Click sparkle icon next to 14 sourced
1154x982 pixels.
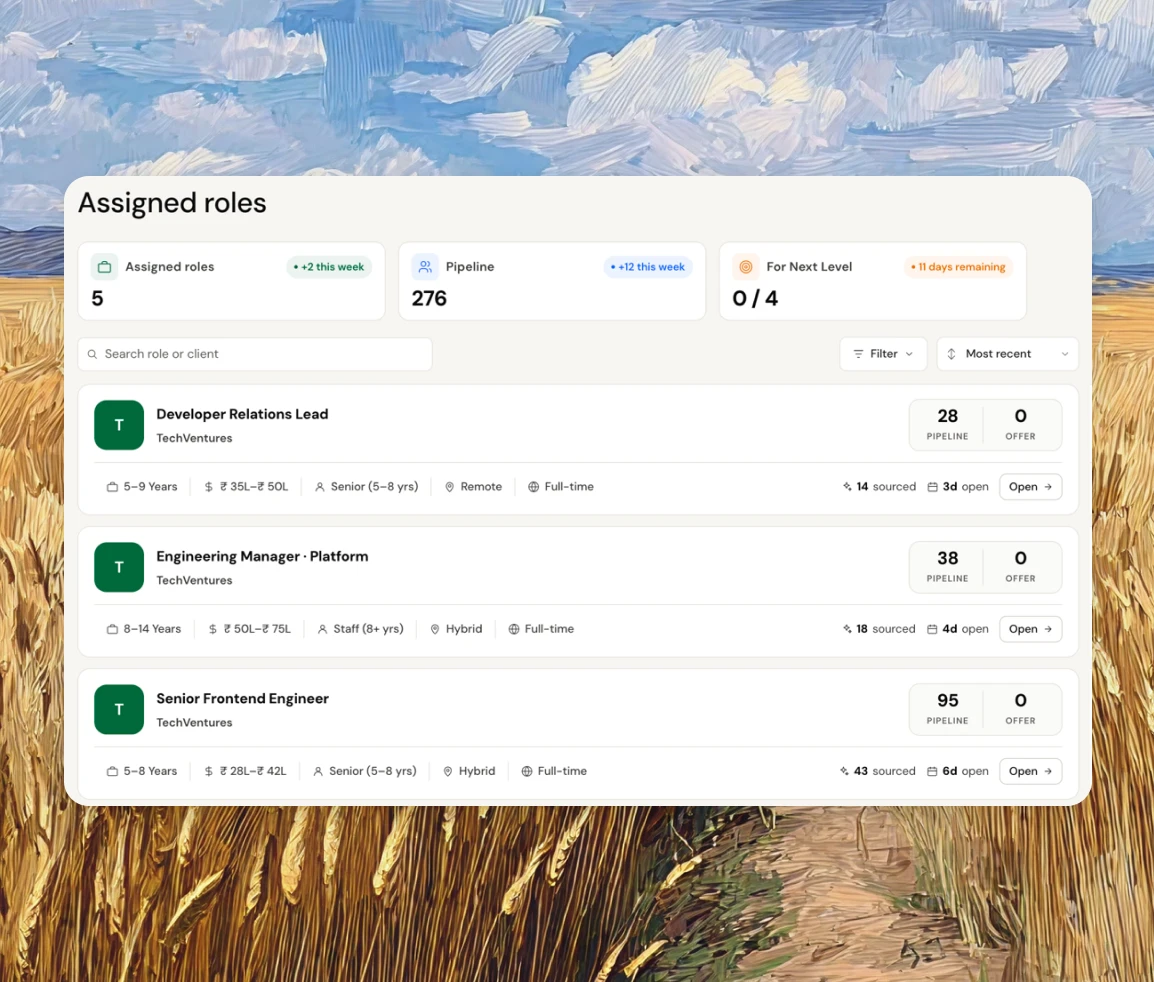(847, 487)
